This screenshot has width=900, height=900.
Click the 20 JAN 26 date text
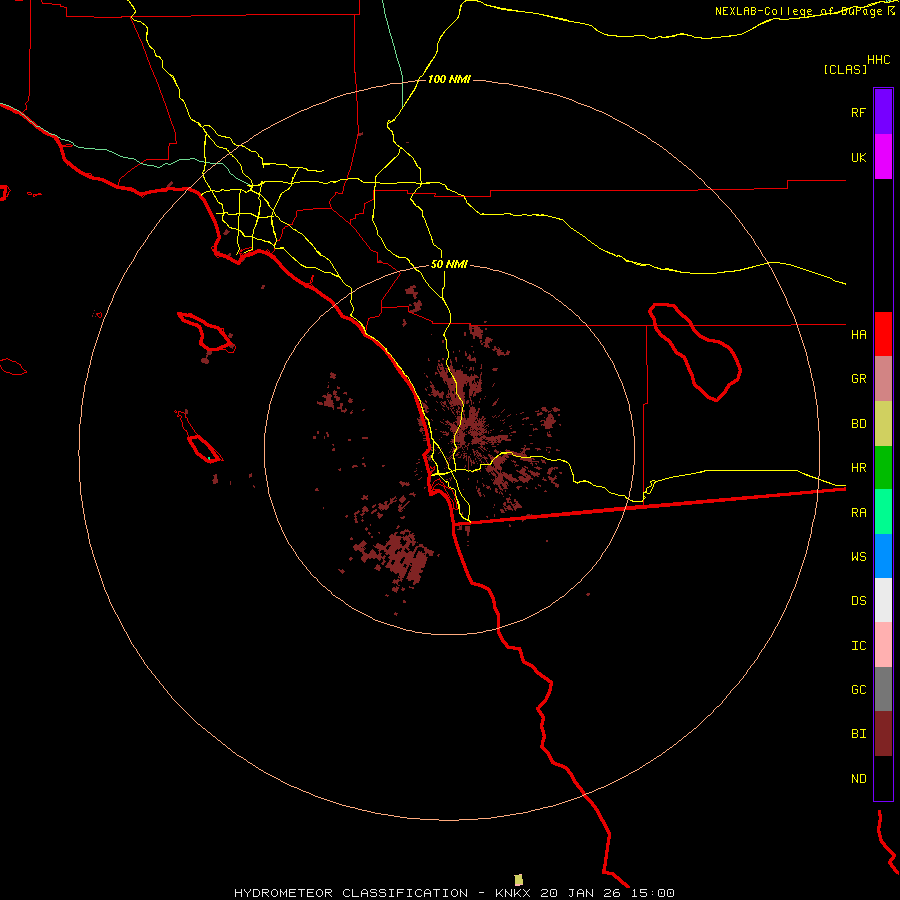tap(581, 893)
